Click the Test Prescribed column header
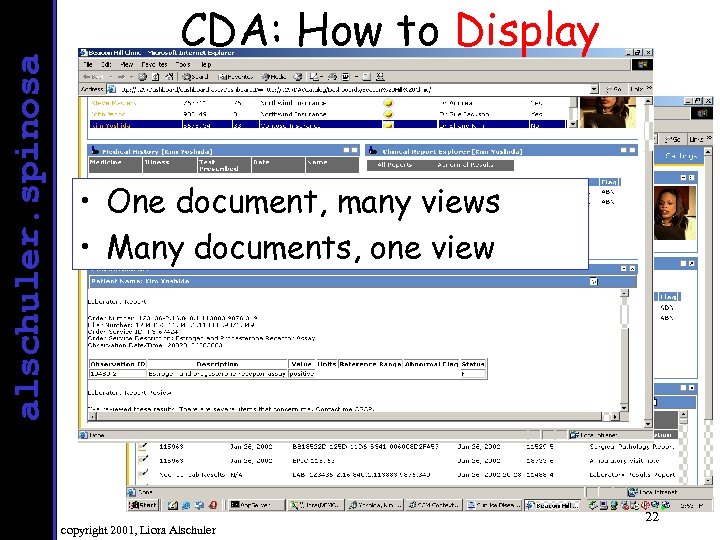Image resolution: width=720 pixels, height=540 pixels. pos(224,165)
